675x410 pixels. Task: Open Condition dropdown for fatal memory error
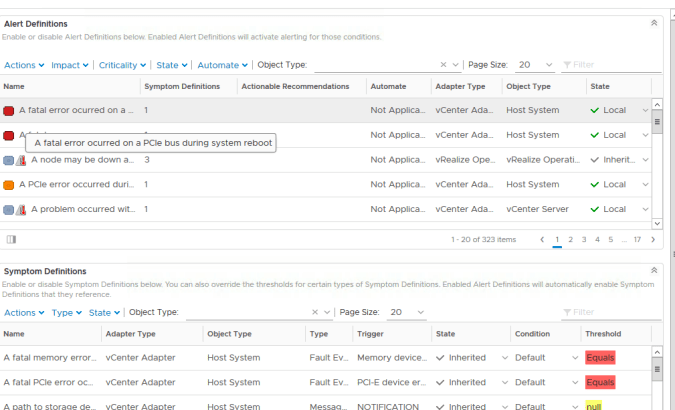tap(575, 357)
